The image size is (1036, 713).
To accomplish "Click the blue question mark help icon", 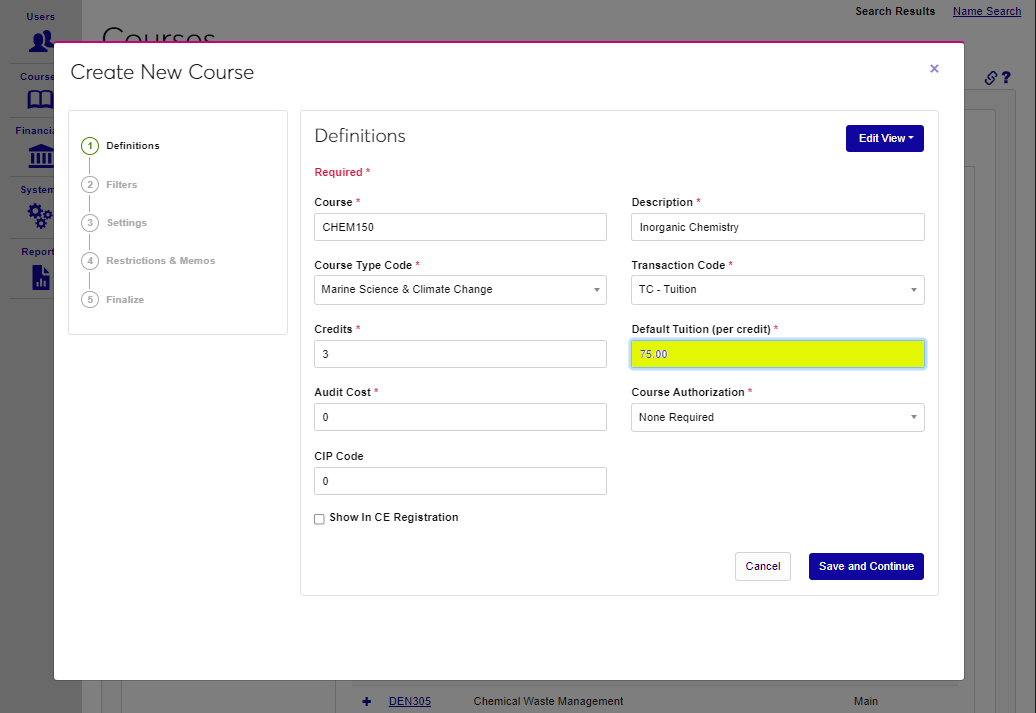I will coord(1006,78).
